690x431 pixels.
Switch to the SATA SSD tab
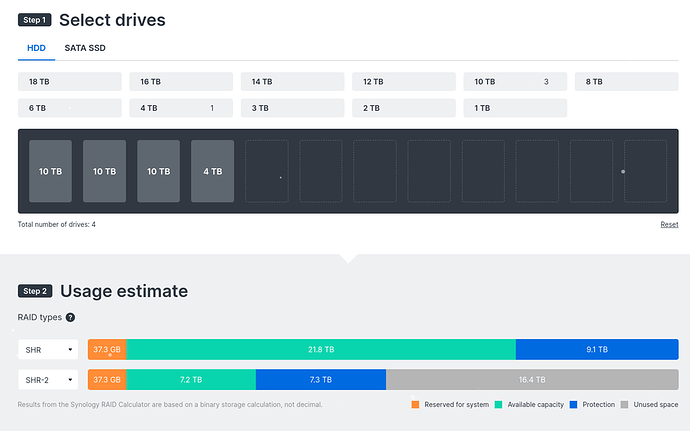pyautogui.click(x=85, y=48)
